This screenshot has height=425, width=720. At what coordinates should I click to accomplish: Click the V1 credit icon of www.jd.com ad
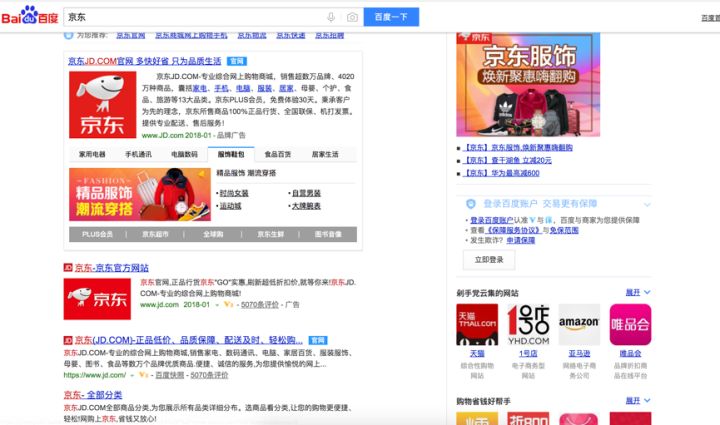(228, 304)
